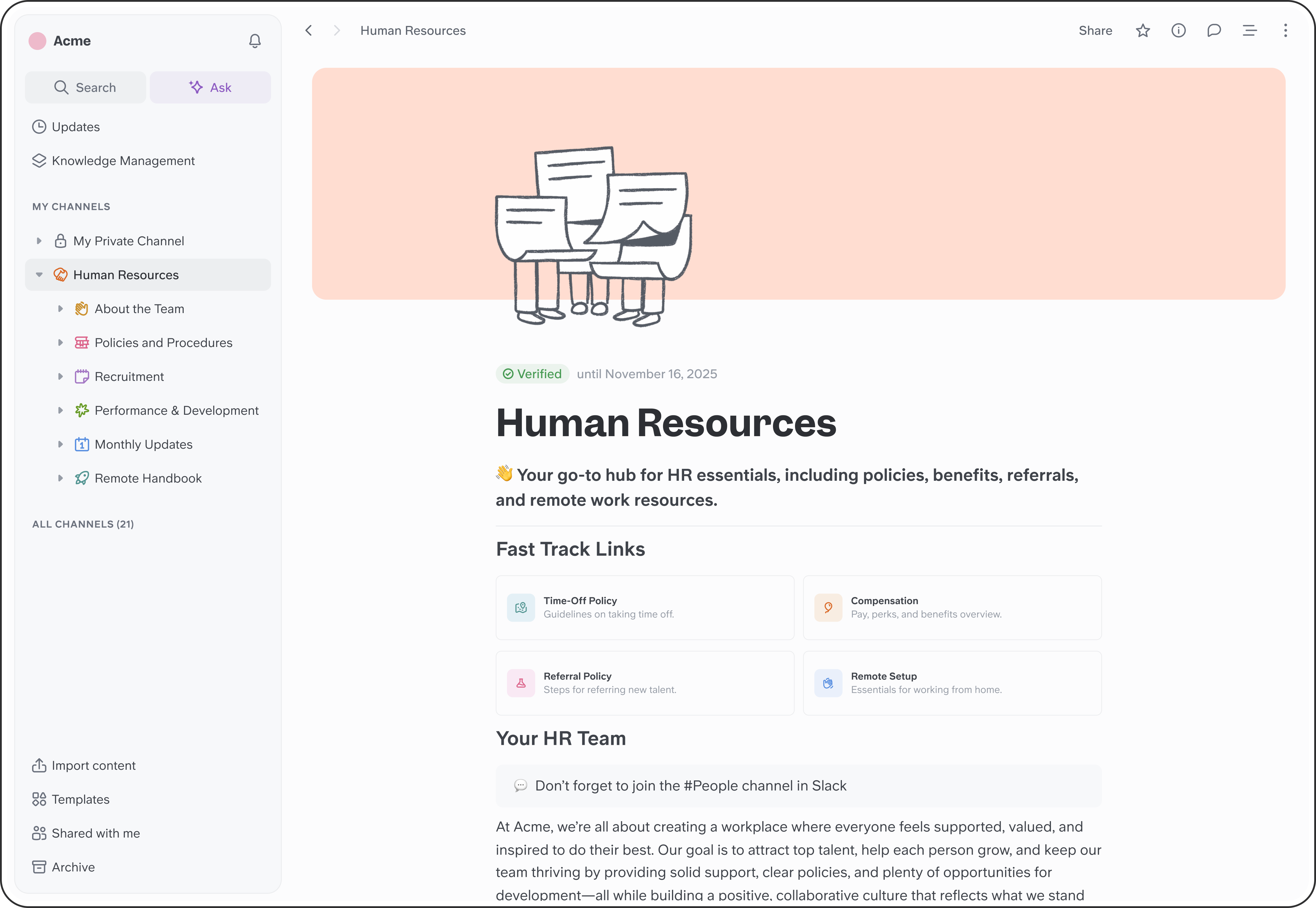Open the comments icon
This screenshot has height=908, width=1316.
[x=1214, y=30]
